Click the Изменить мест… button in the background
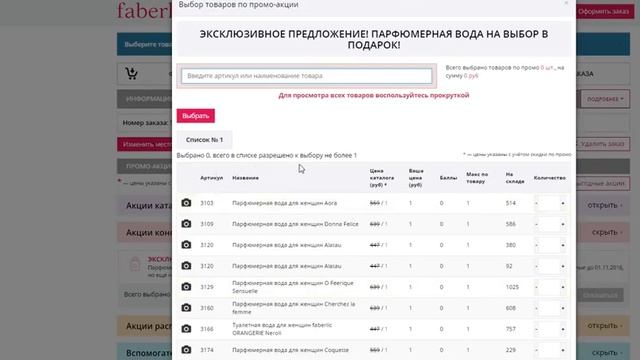Image resolution: width=640 pixels, height=360 pixels. pyautogui.click(x=145, y=144)
